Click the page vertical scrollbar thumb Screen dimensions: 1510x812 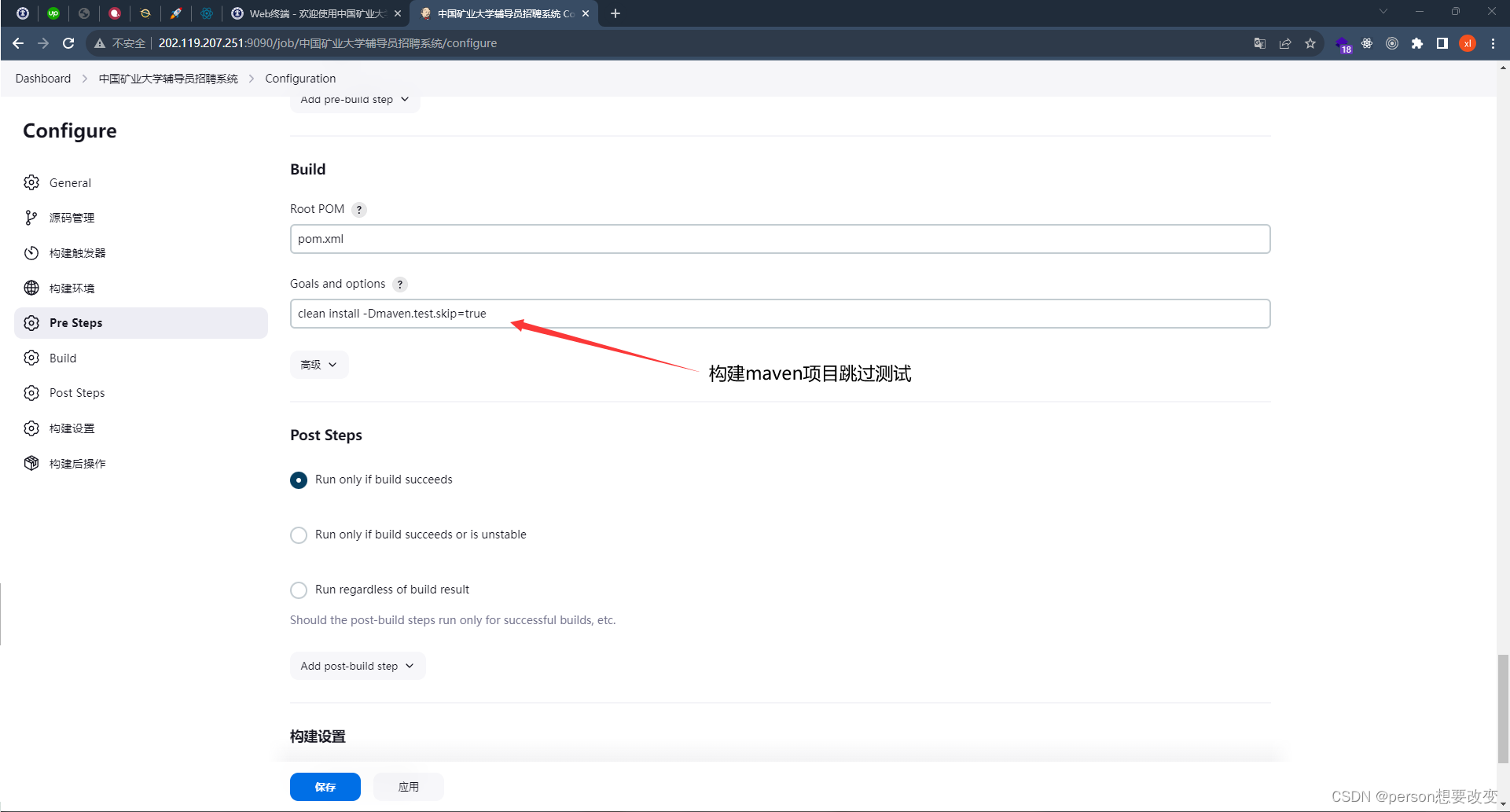click(1503, 707)
